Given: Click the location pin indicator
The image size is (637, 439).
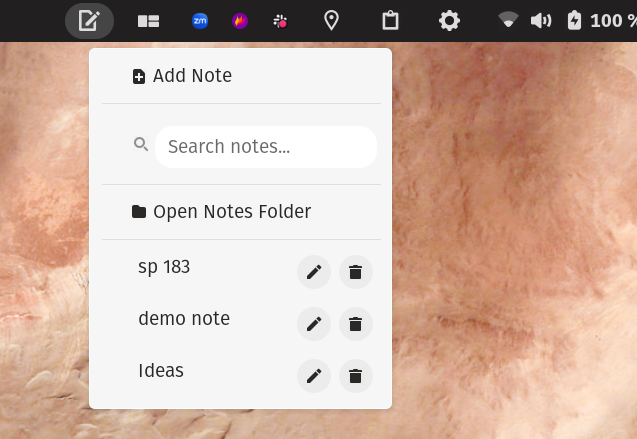Looking at the screenshot, I should tap(331, 20).
